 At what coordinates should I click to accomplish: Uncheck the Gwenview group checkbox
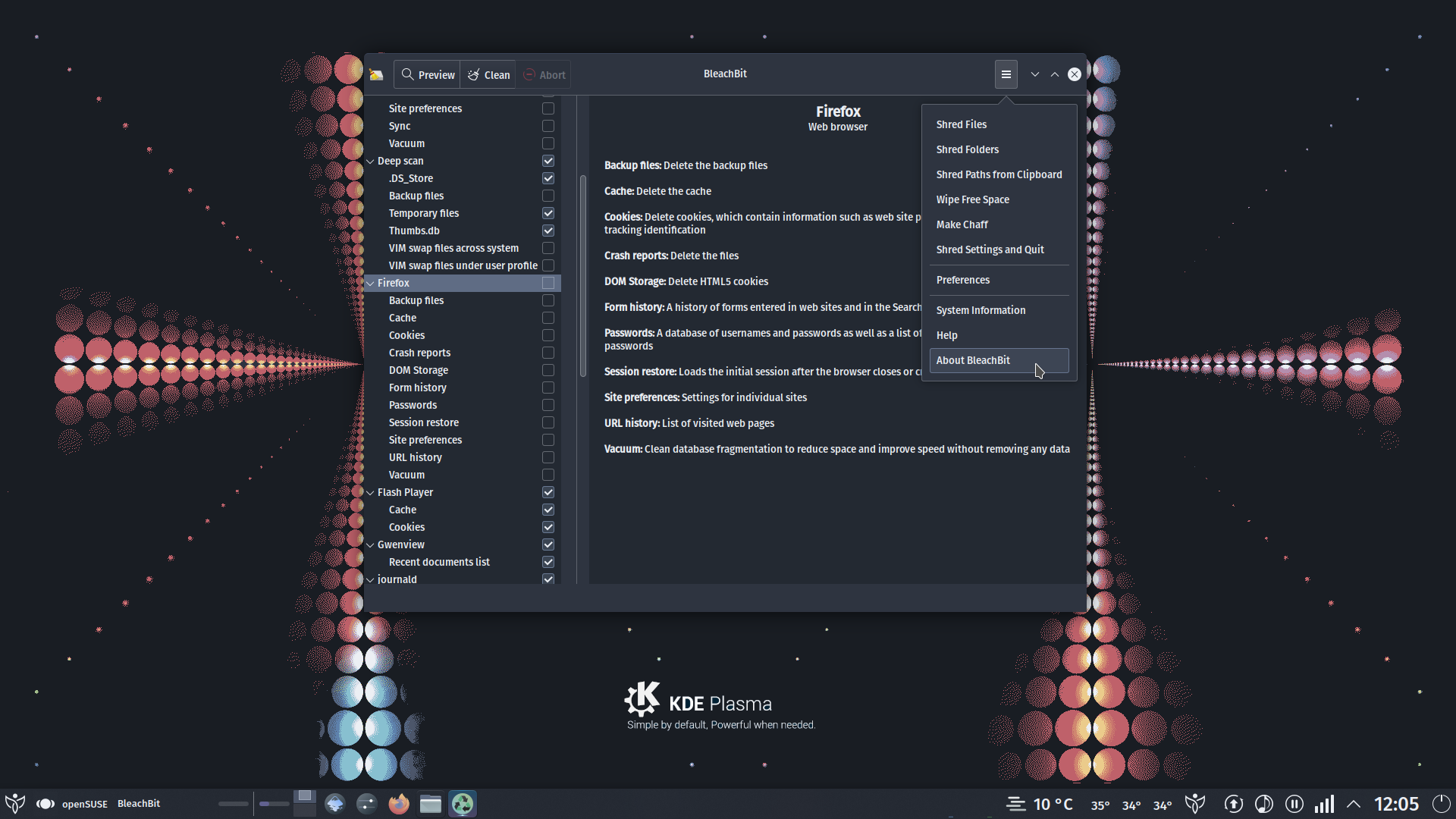(548, 544)
